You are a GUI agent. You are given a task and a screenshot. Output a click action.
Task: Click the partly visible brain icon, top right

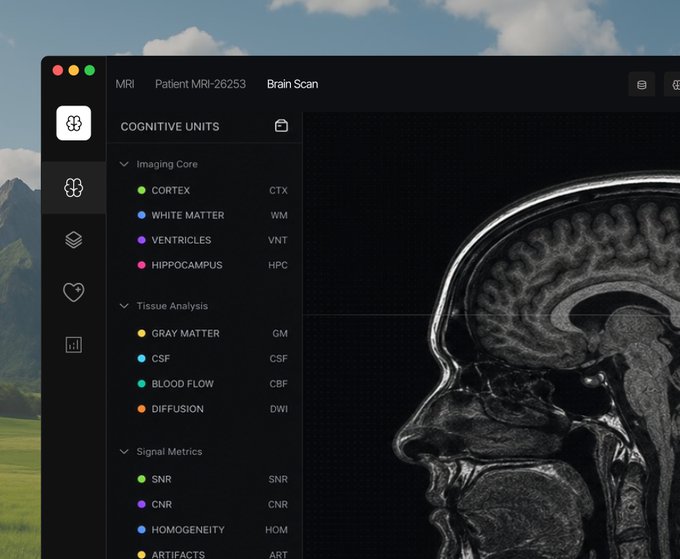tap(673, 85)
